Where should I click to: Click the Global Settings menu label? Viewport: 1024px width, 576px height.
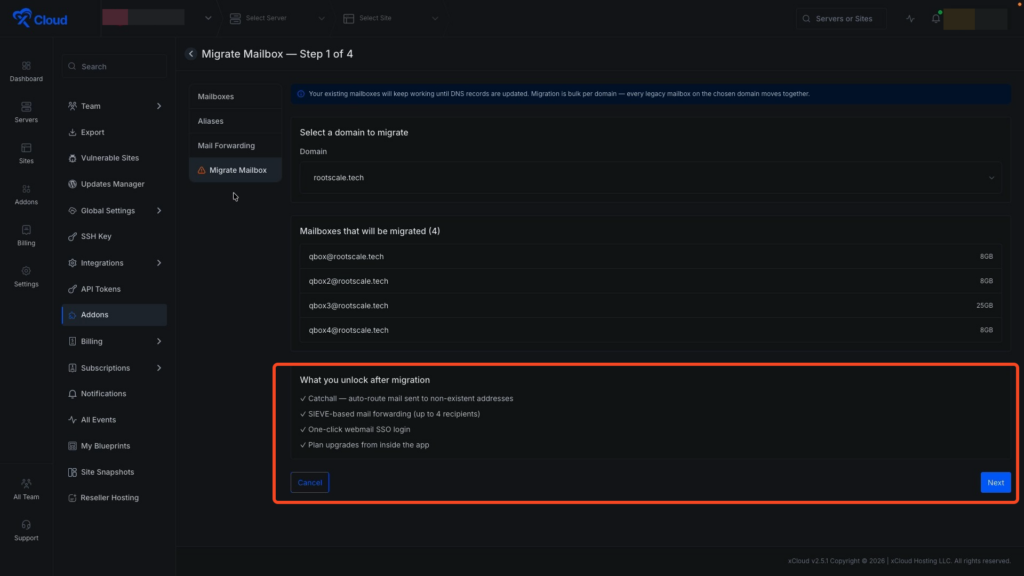coord(108,210)
